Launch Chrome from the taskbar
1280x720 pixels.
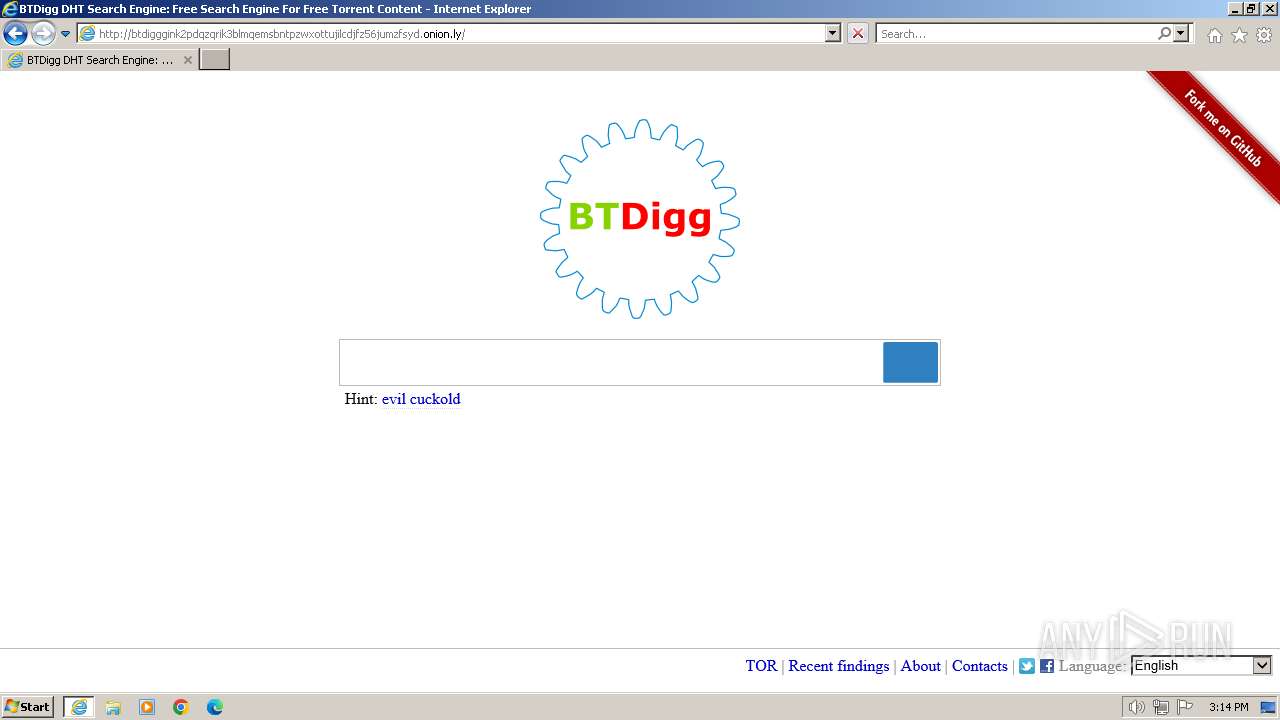click(181, 707)
